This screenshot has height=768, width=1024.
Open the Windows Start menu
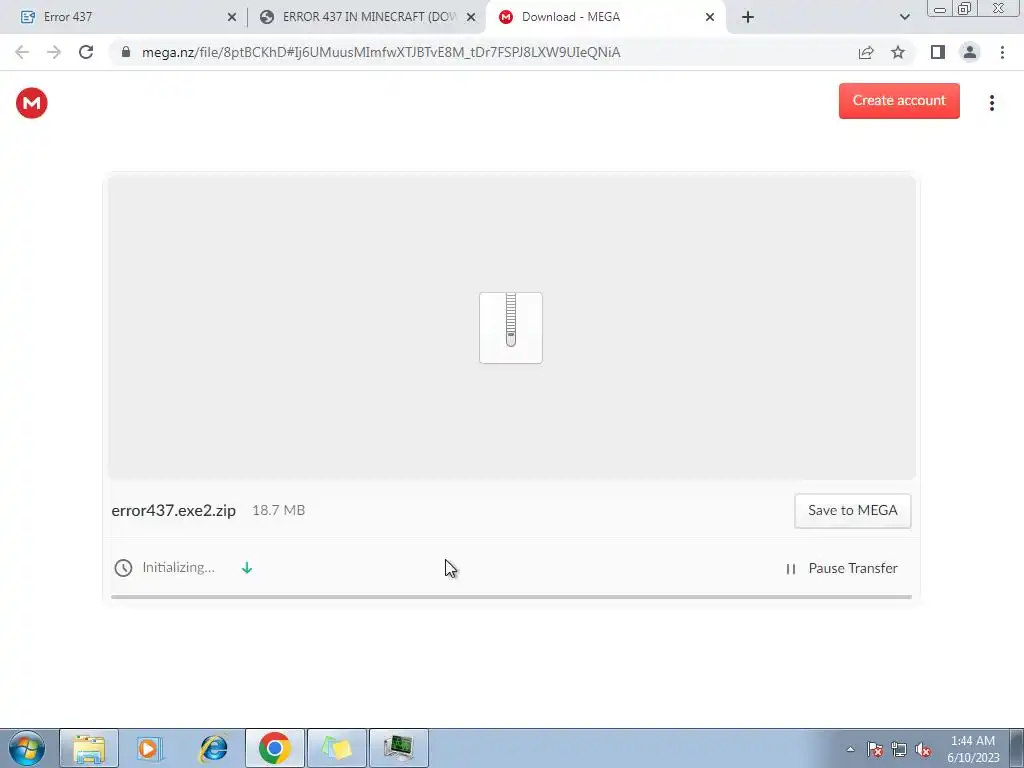point(26,748)
